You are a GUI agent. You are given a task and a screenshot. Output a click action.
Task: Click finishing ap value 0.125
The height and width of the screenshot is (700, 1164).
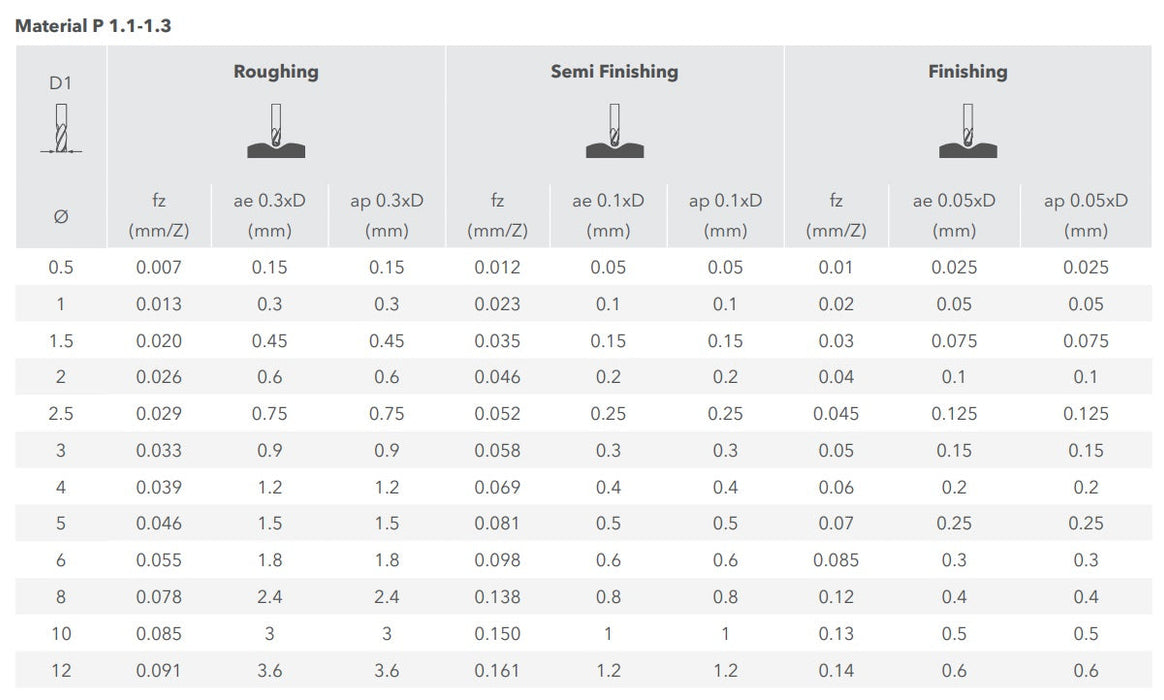(x=1085, y=413)
